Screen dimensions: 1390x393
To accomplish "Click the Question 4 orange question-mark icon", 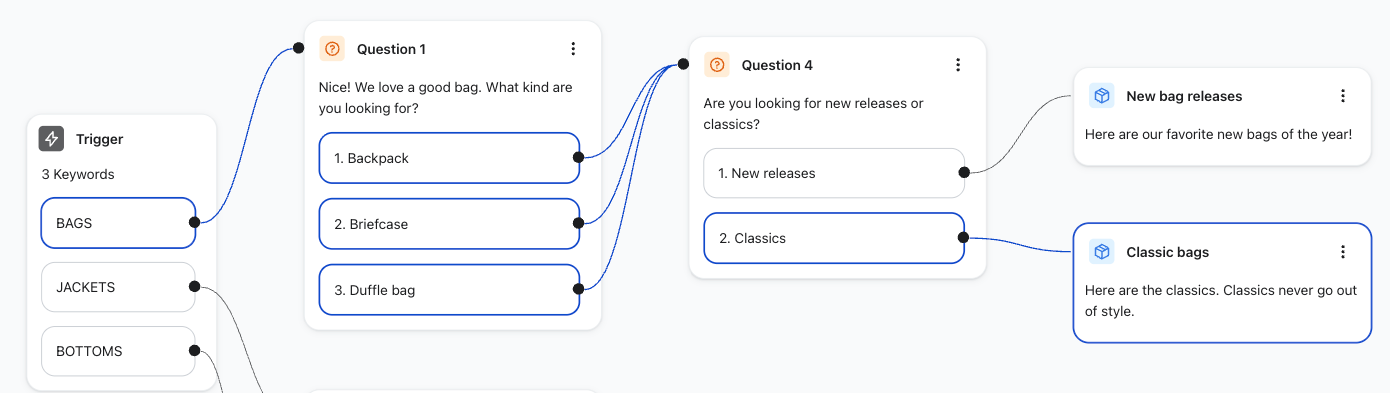I will pyautogui.click(x=716, y=65).
